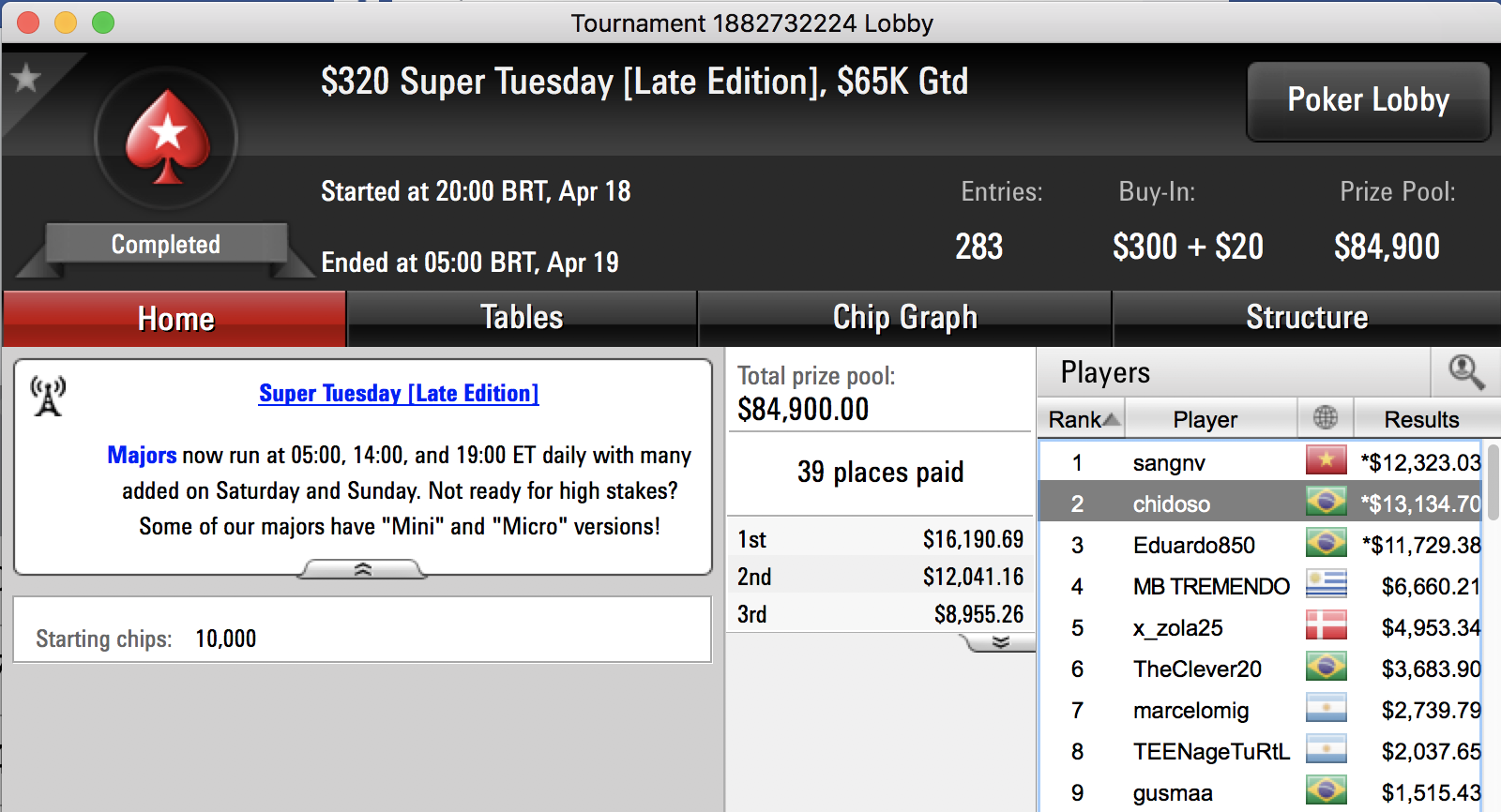Click the favorite star icon
The width and height of the screenshot is (1501, 812).
[26, 78]
